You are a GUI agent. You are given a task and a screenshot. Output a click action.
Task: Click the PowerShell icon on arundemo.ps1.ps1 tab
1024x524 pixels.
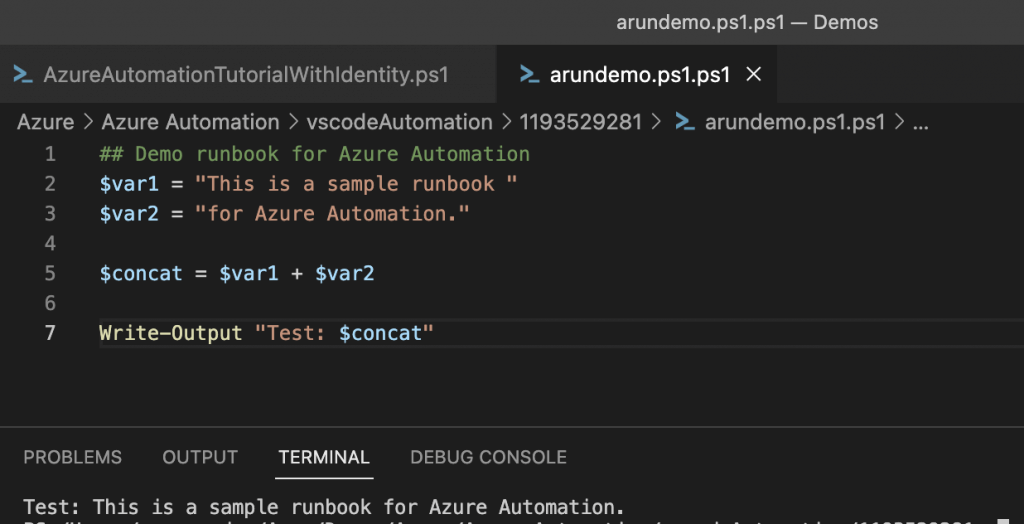(x=529, y=74)
